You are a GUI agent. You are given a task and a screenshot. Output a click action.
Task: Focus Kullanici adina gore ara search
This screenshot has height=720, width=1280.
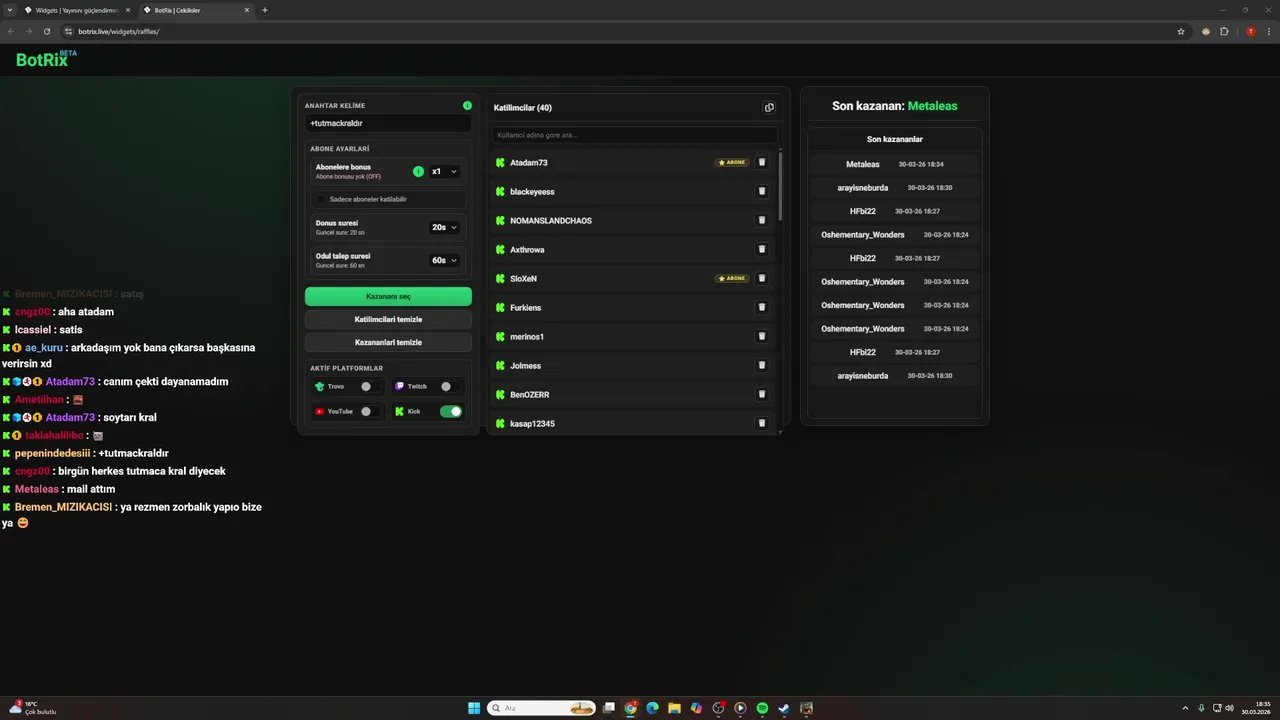pos(634,135)
